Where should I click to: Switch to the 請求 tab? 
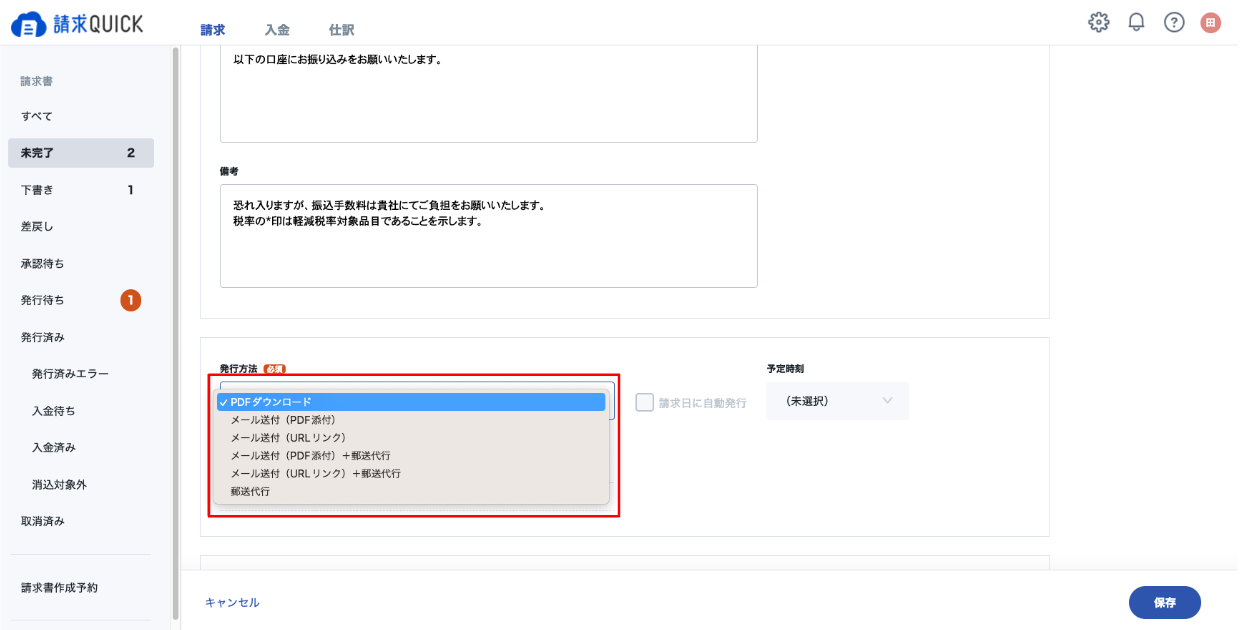(x=212, y=30)
